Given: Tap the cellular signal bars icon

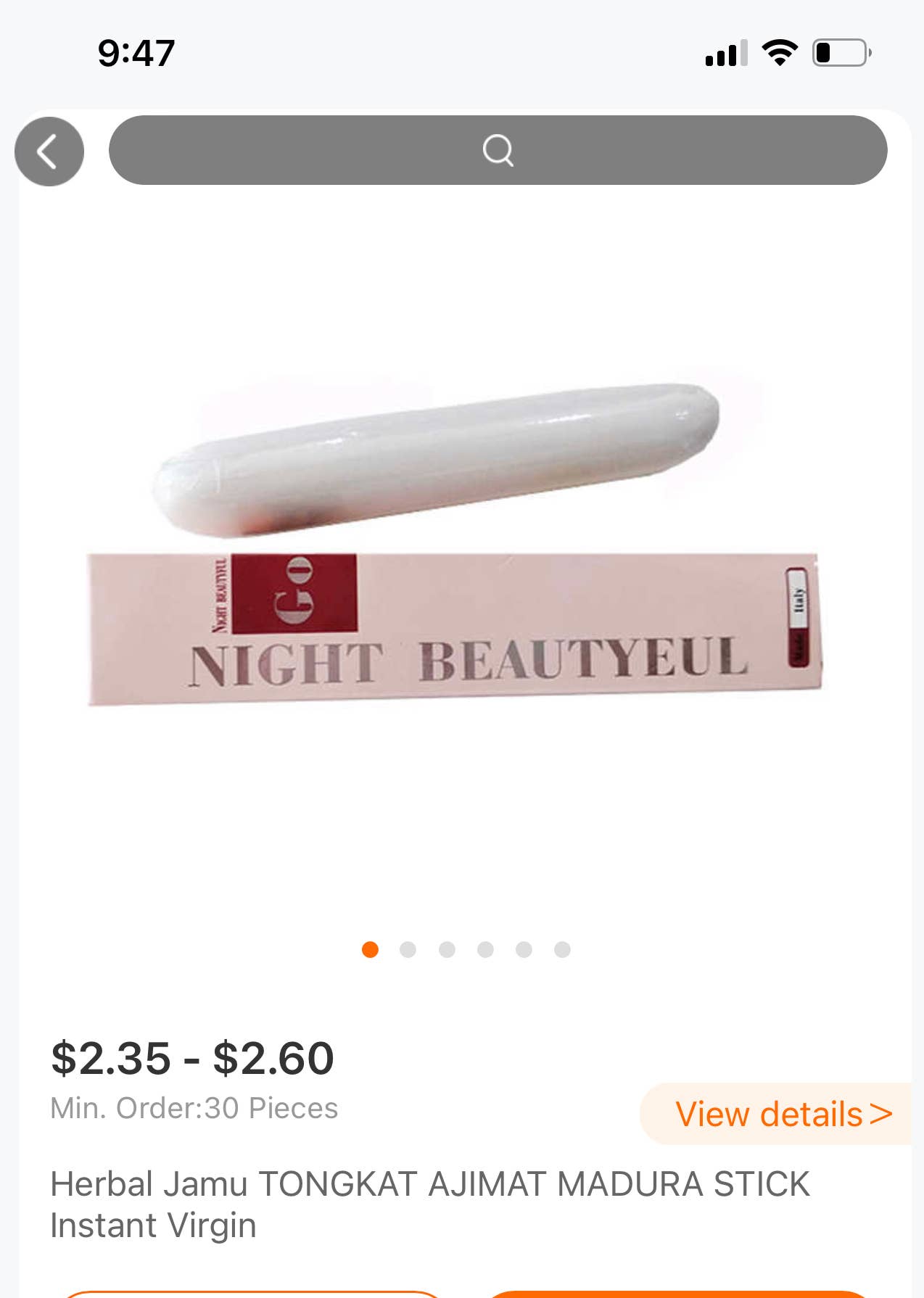Looking at the screenshot, I should coord(726,54).
